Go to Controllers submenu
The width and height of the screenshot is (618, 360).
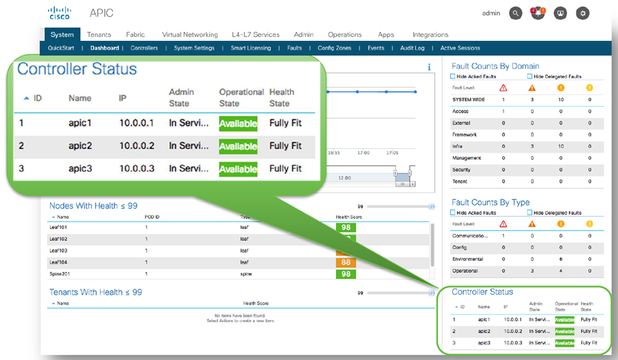click(x=144, y=48)
